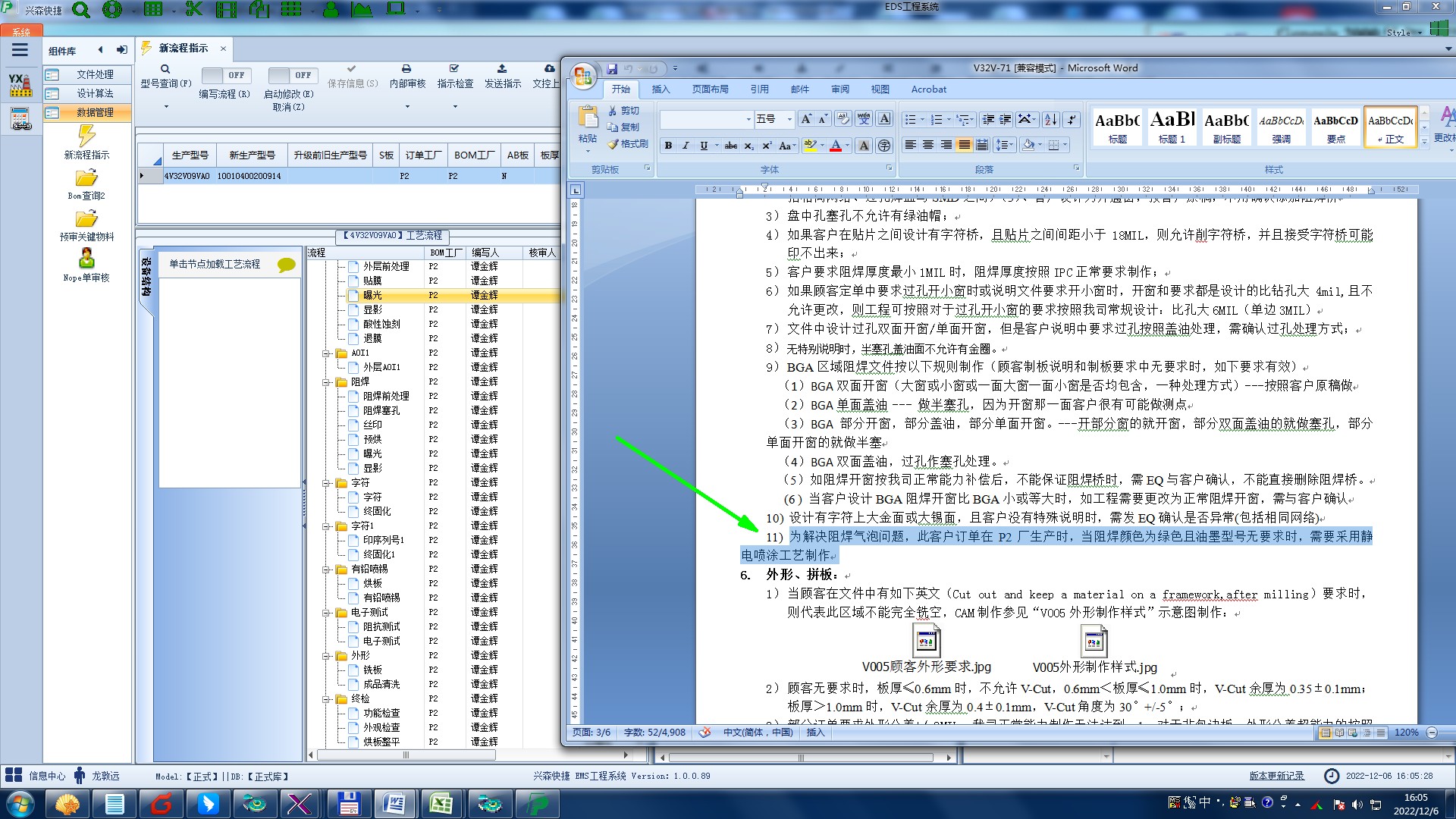The image size is (1456, 819).
Task: Click the Format Painter brush
Action: click(x=628, y=144)
